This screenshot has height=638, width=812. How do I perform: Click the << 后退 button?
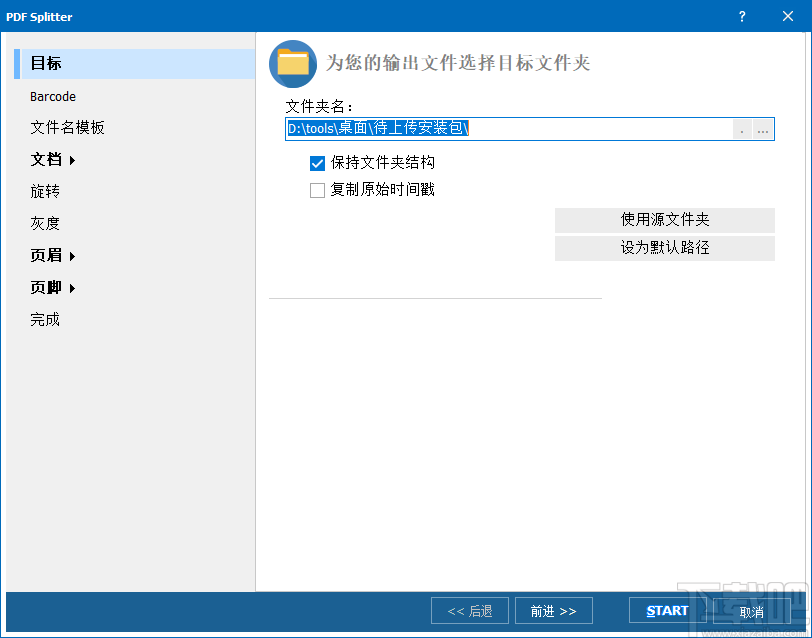click(468, 610)
